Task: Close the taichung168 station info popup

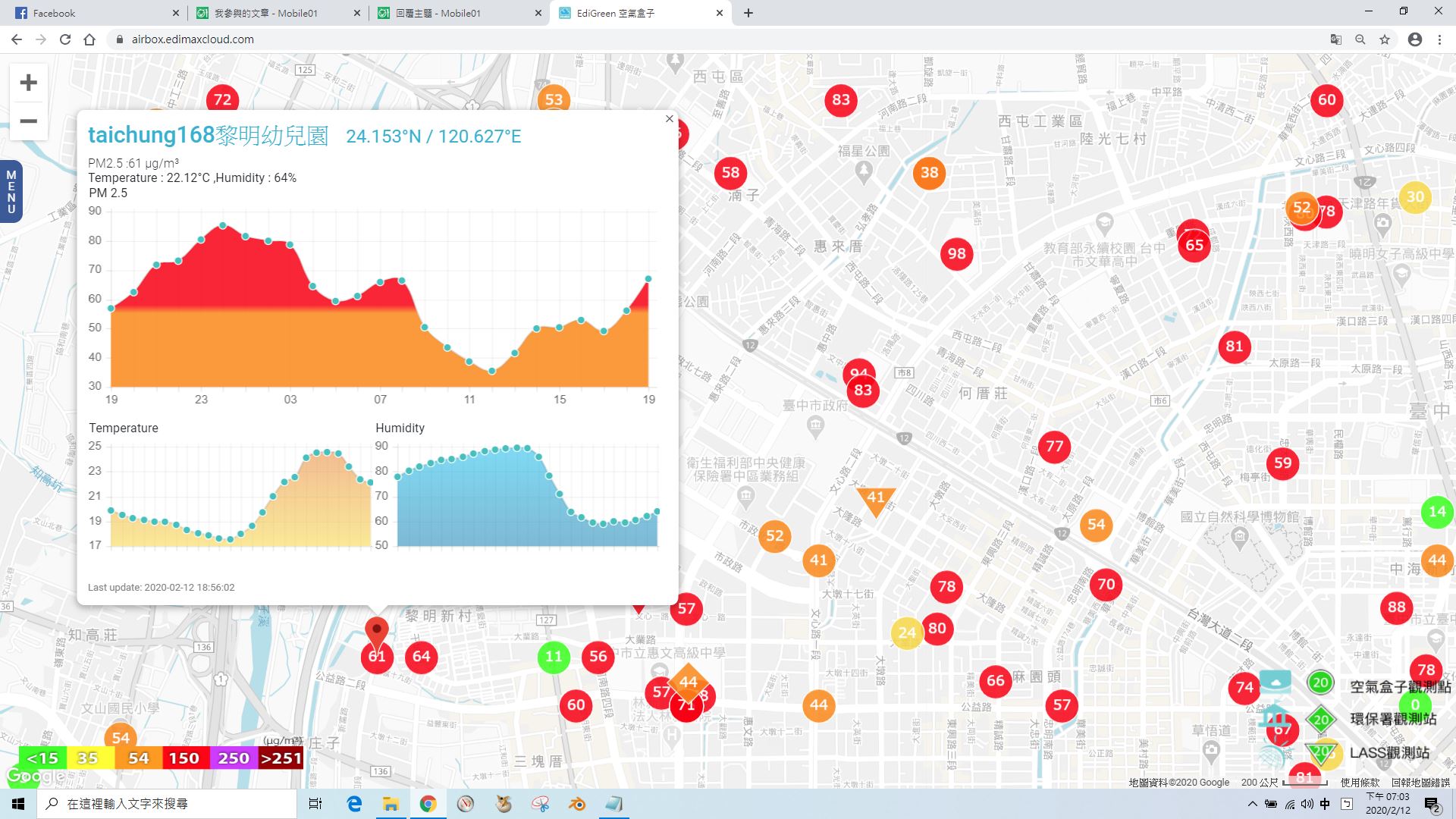Action: [x=669, y=119]
